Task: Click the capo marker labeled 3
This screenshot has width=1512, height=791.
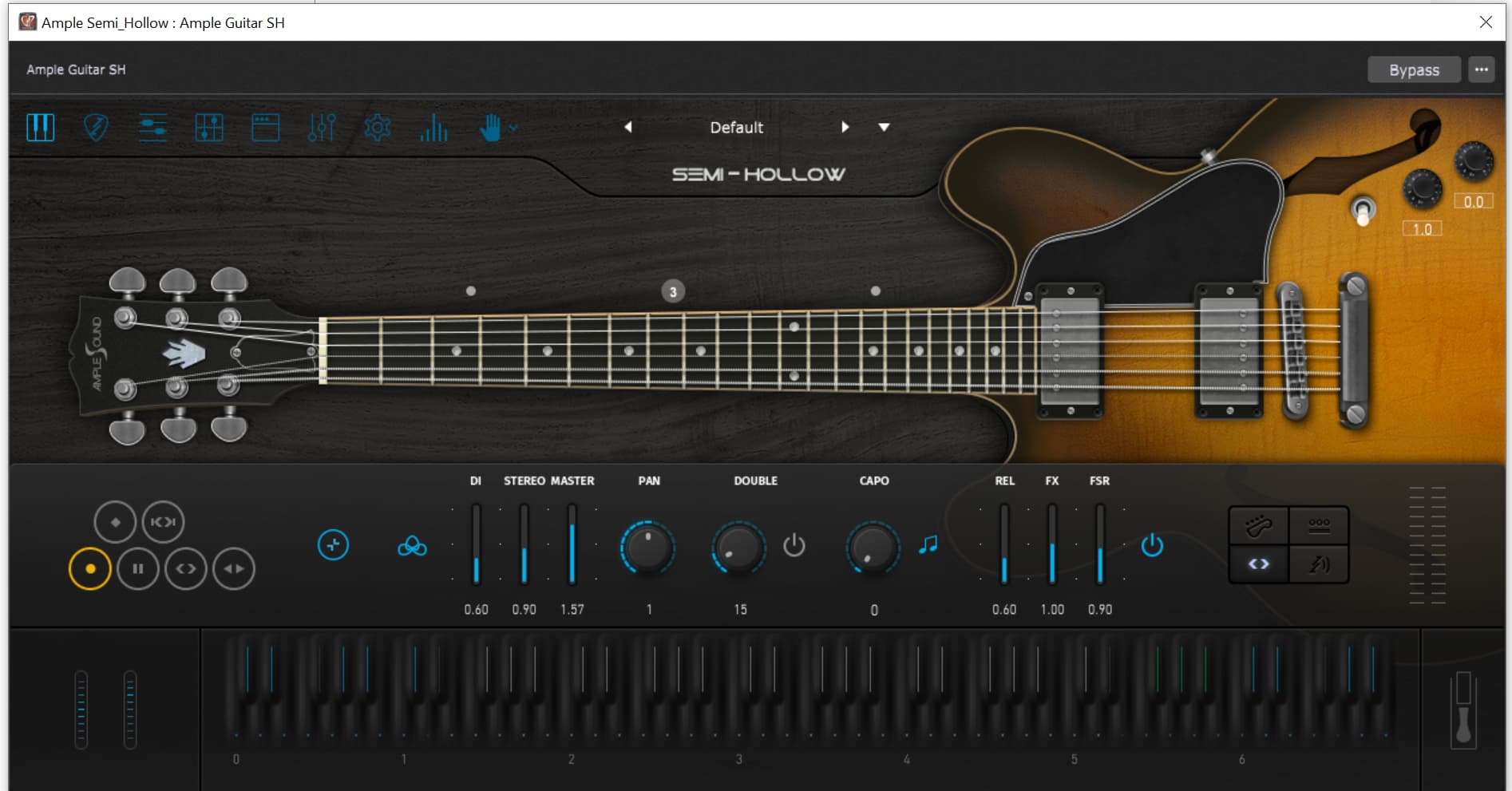Action: pyautogui.click(x=673, y=291)
